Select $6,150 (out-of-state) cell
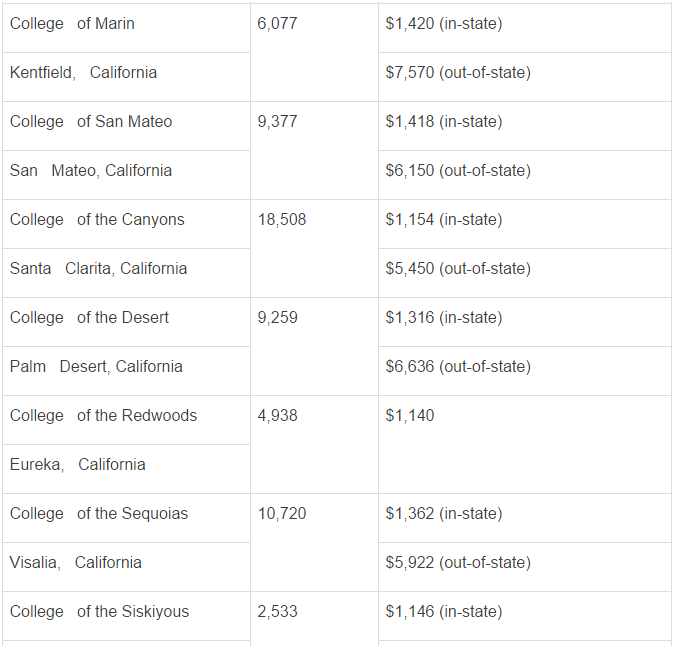The height and width of the screenshot is (646, 677). coord(525,175)
